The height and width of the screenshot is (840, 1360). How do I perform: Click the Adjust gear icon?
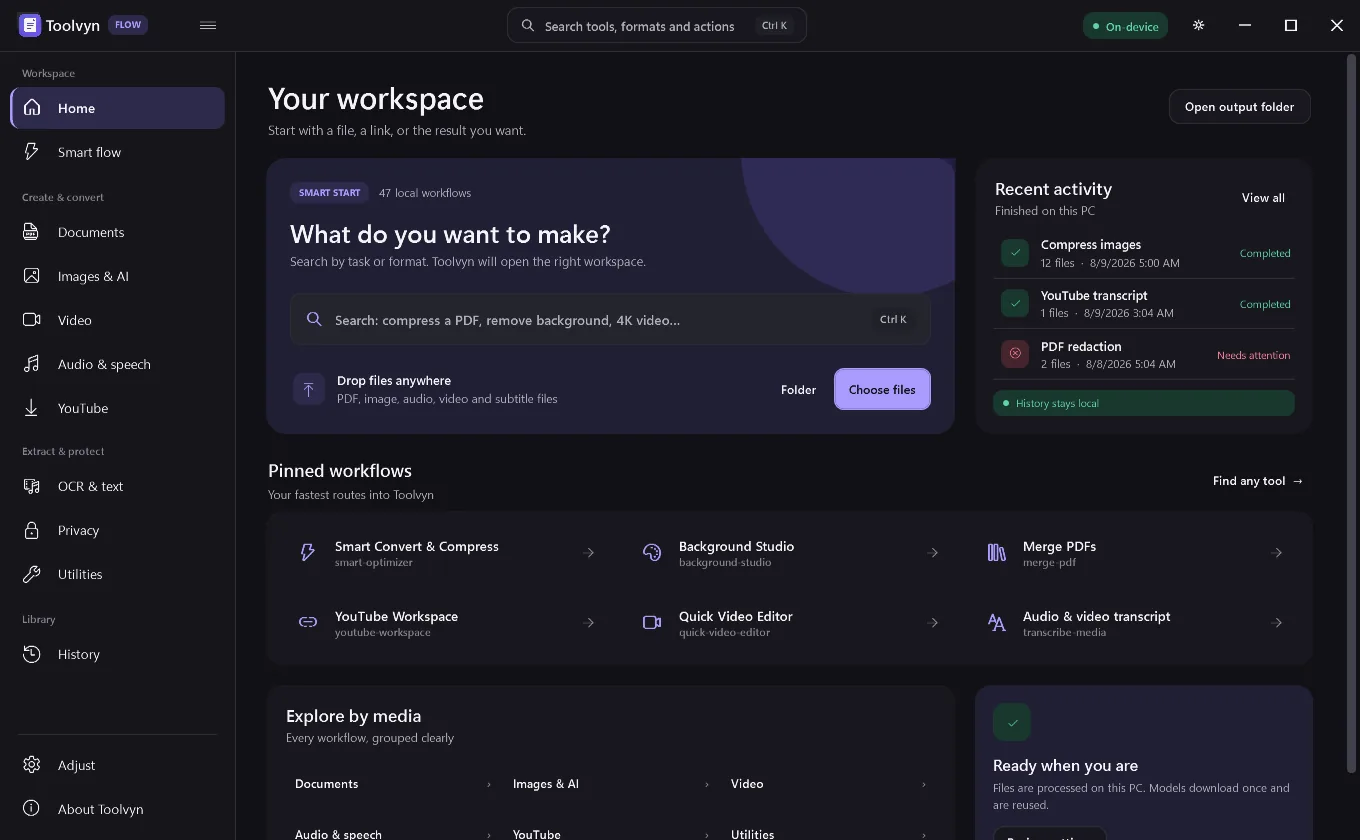click(32, 765)
